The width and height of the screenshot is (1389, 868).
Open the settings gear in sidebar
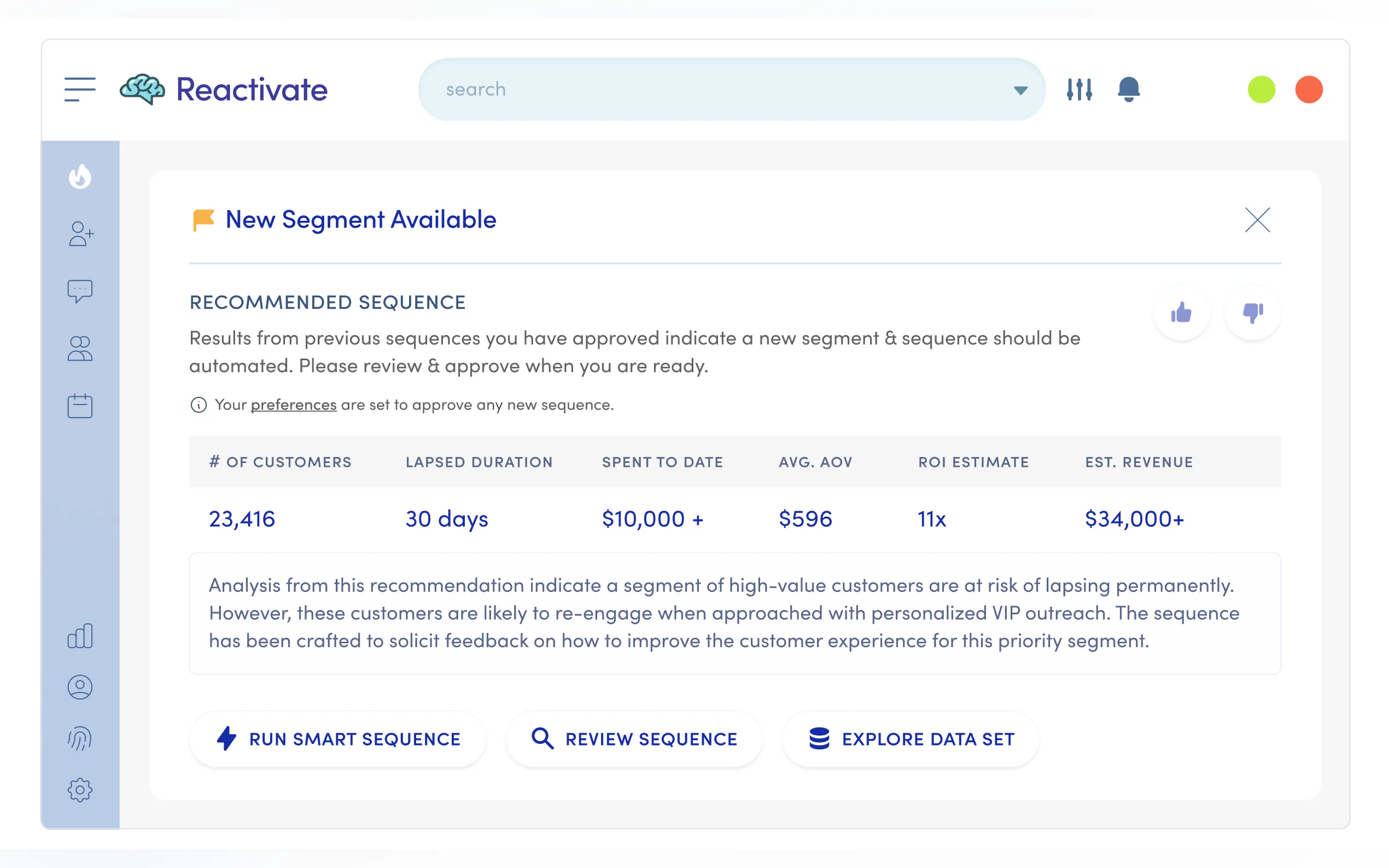coord(80,790)
